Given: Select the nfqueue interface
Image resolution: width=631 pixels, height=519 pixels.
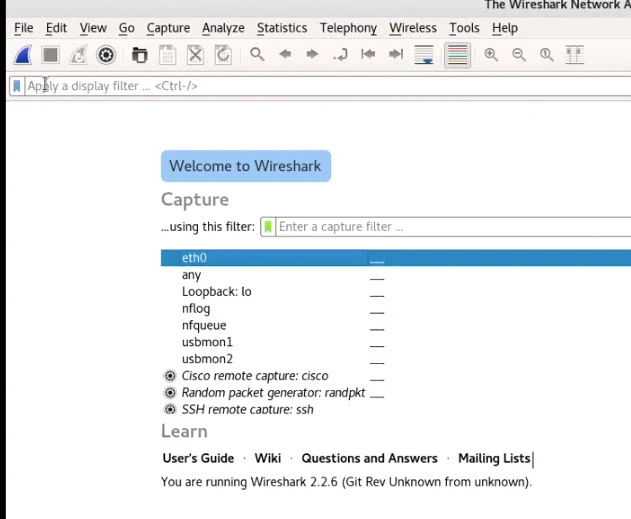Looking at the screenshot, I should click(396, 325).
